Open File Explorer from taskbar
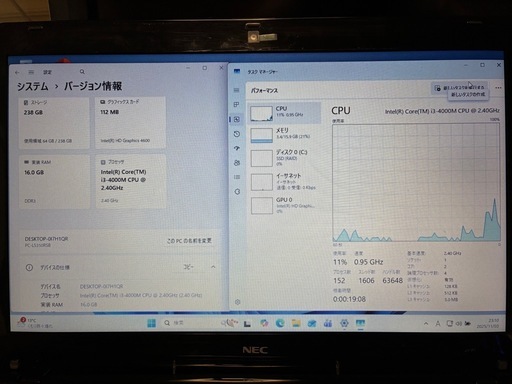512x384 pixels. click(296, 323)
